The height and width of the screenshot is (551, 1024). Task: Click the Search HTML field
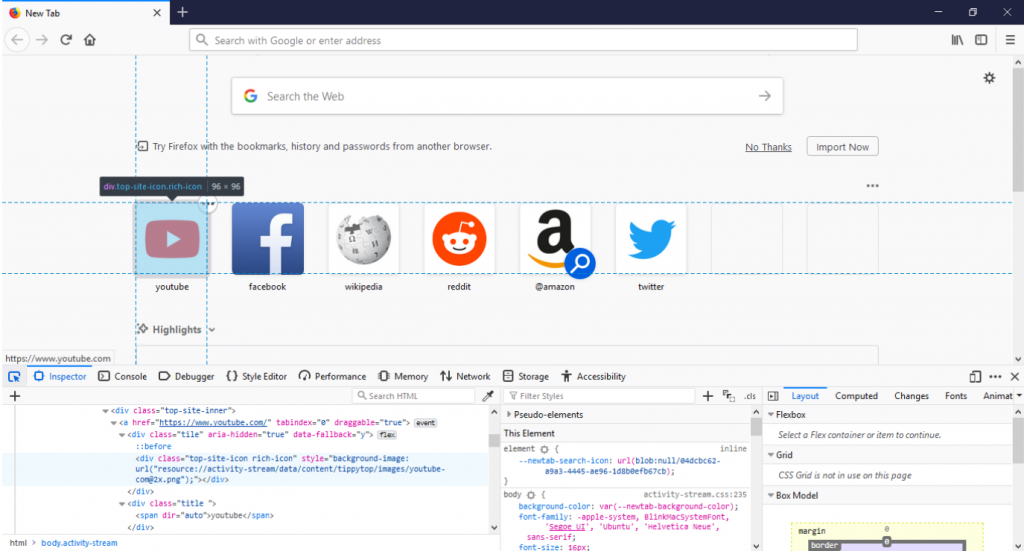413,396
